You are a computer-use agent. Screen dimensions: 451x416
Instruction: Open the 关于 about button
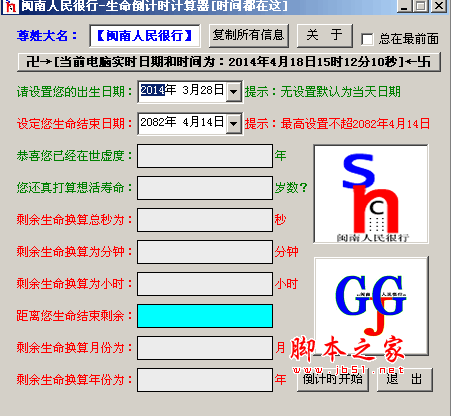pos(324,35)
